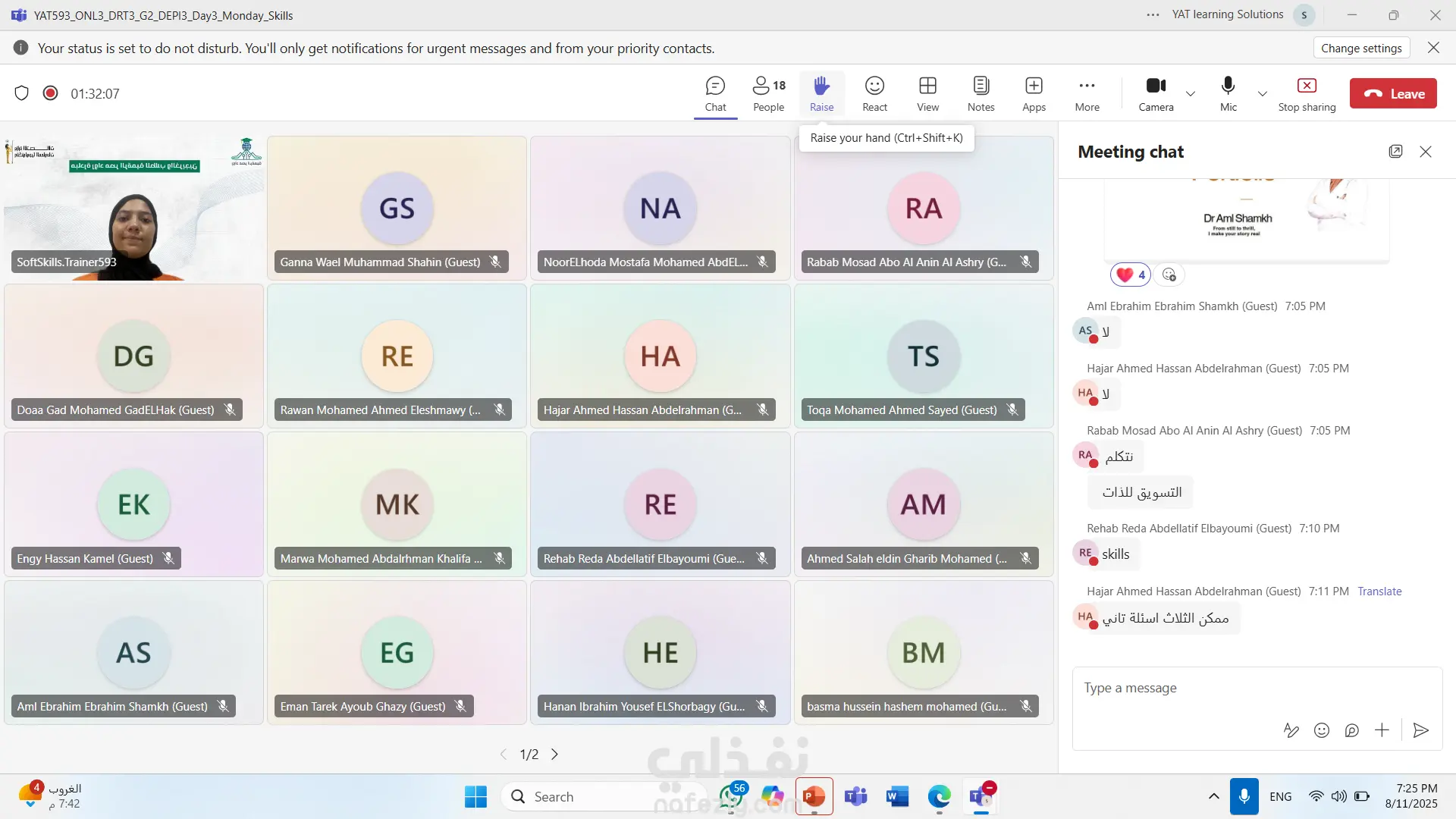
Task: Toggle the Camera on or off
Action: point(1156,93)
